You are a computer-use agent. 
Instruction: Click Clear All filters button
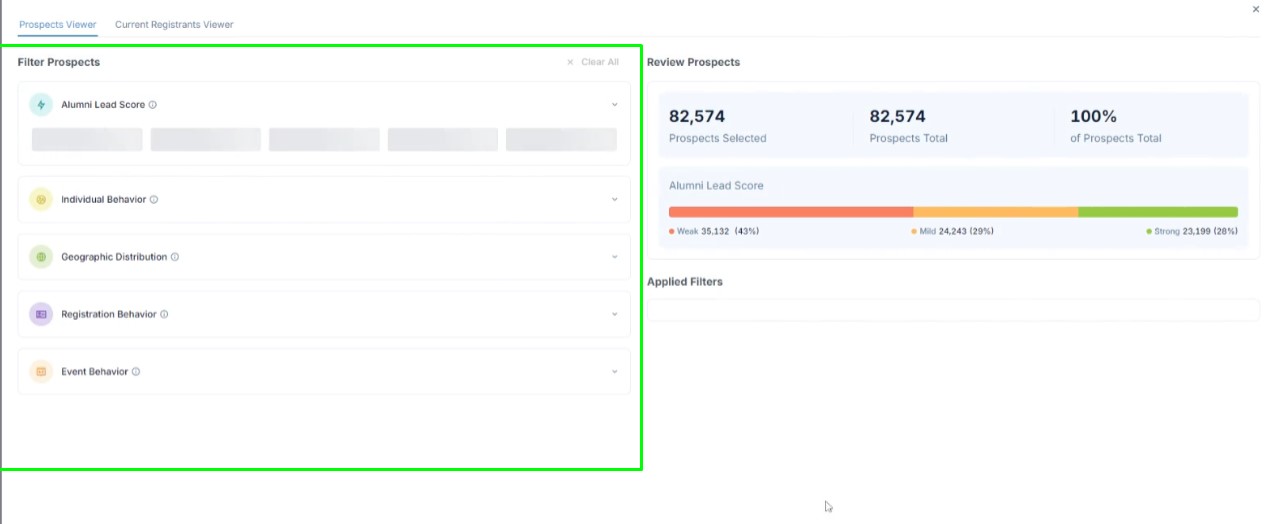click(x=593, y=62)
